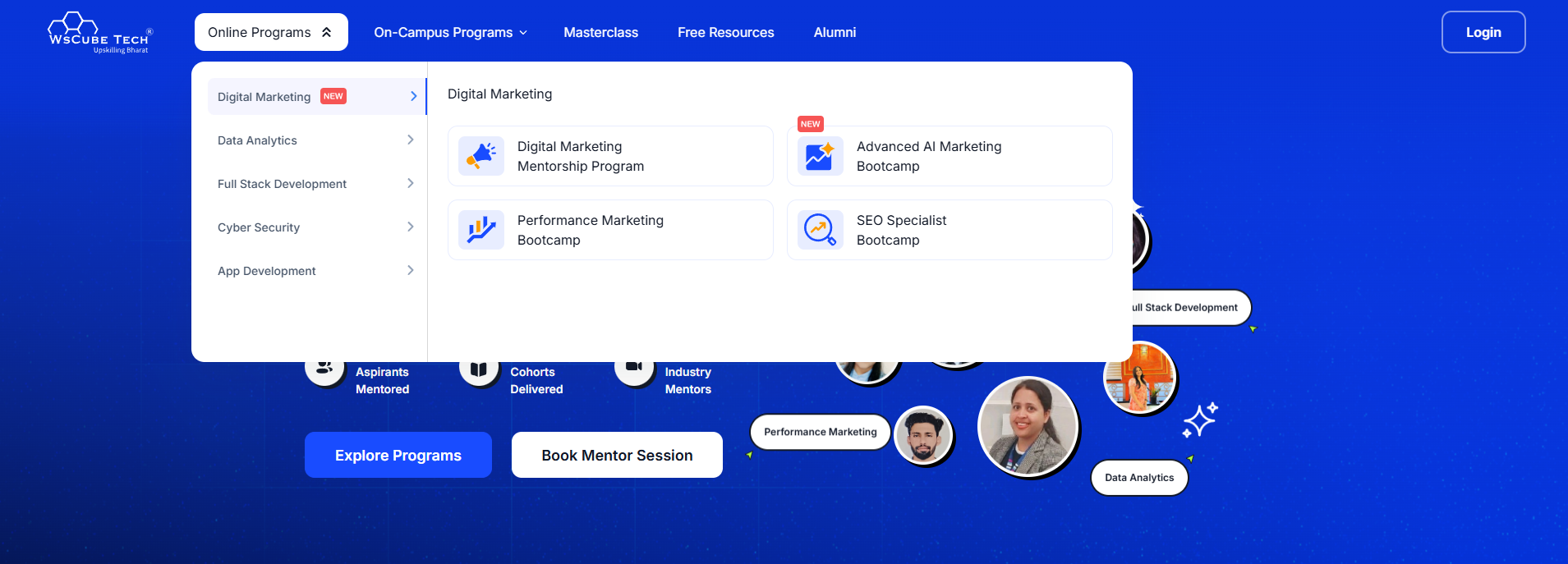Click the Performance Marketing bar-chart icon
Image resolution: width=1568 pixels, height=564 pixels.
[481, 230]
